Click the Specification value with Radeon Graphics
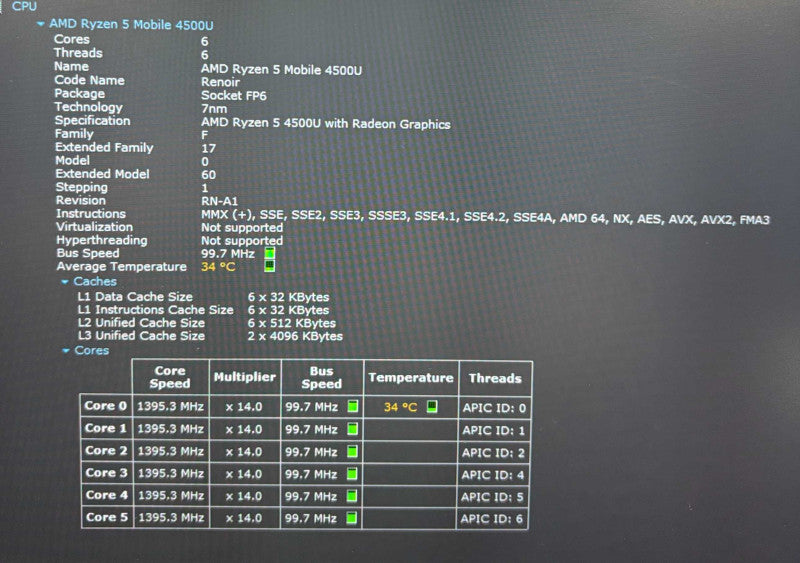800x563 pixels. [326, 124]
